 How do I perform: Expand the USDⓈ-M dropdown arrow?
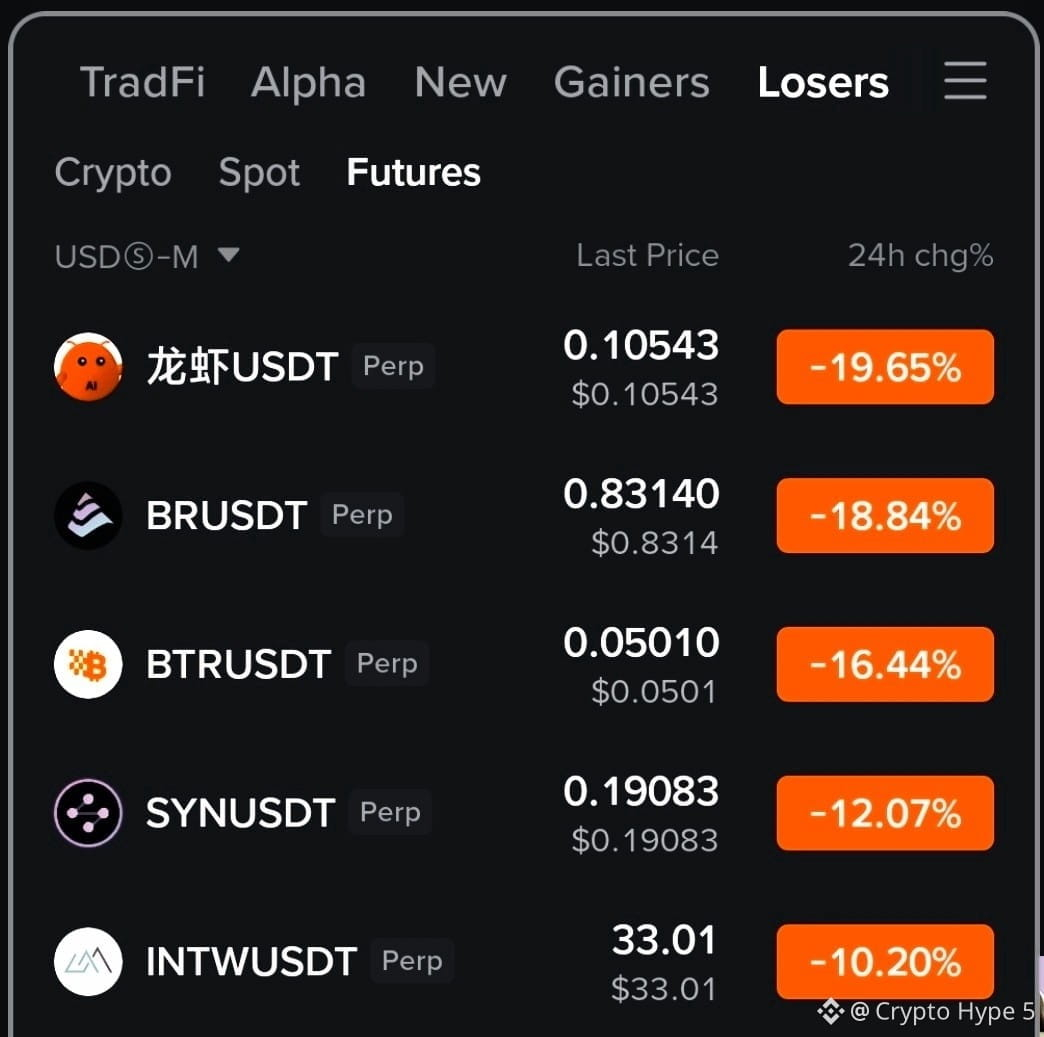[x=228, y=255]
